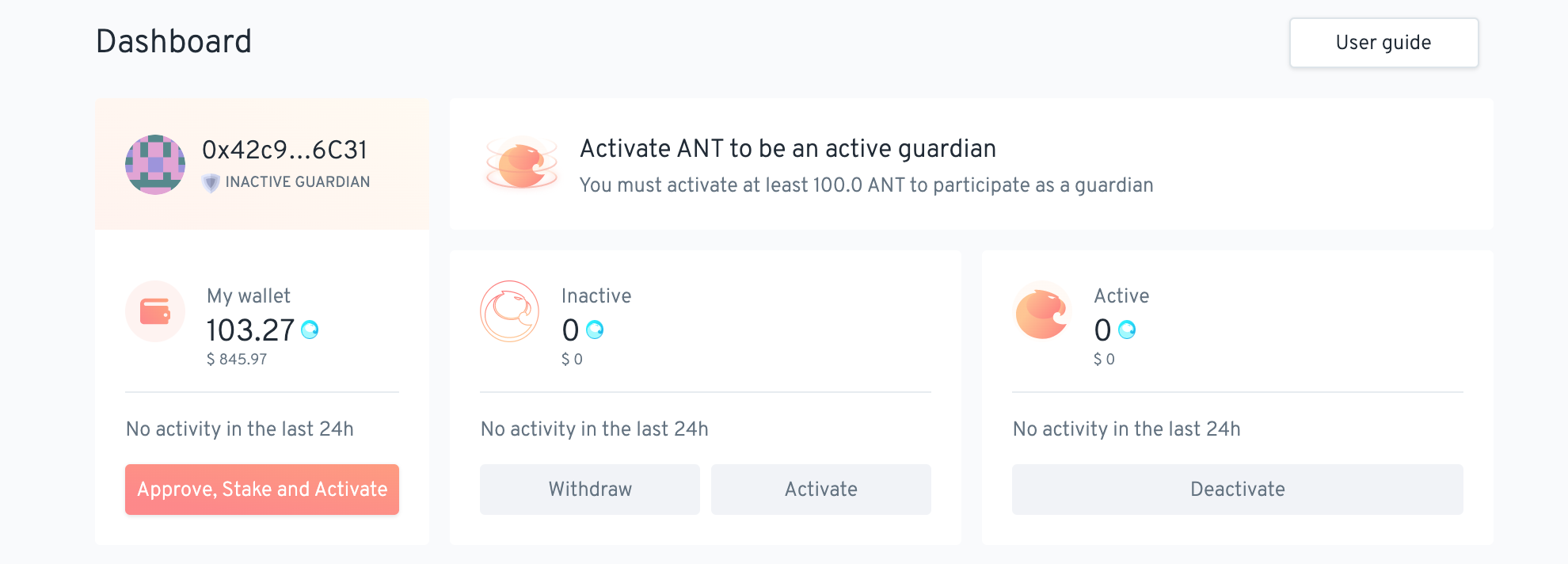The height and width of the screenshot is (564, 1568).
Task: Click the wallet balance 103.27
Action: (x=250, y=330)
